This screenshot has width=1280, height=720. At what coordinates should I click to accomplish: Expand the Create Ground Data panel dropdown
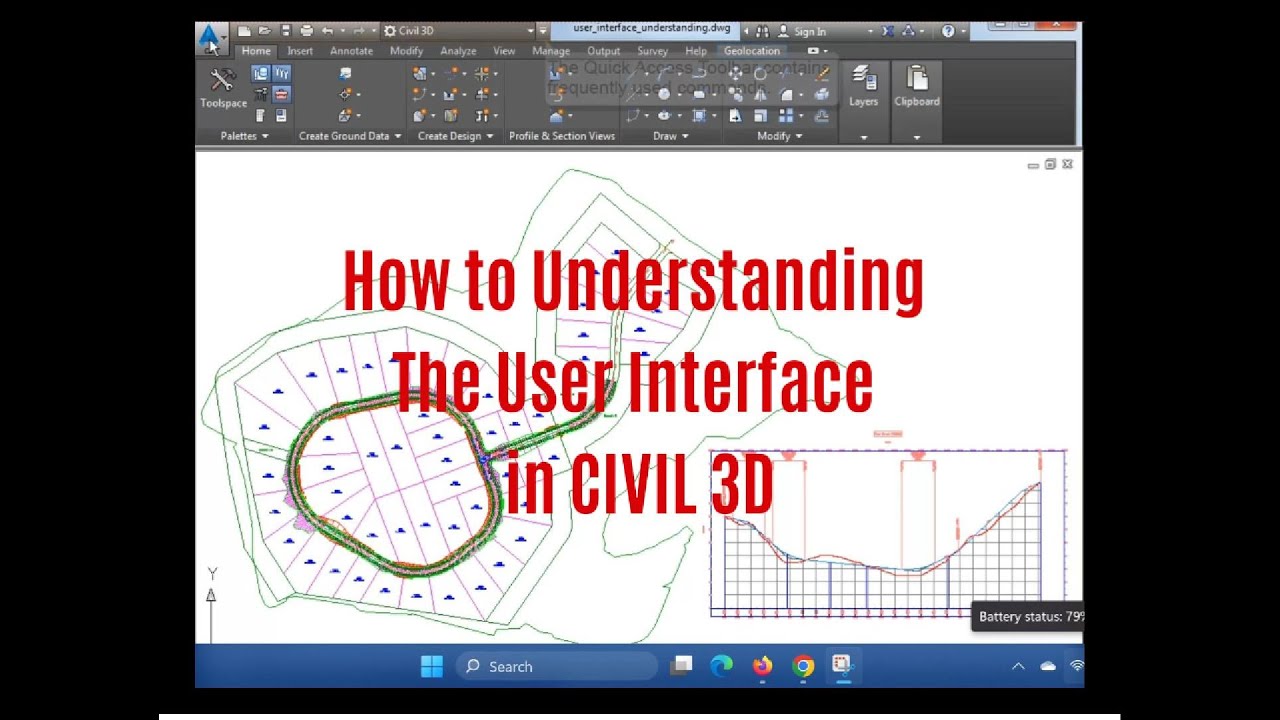coord(398,136)
